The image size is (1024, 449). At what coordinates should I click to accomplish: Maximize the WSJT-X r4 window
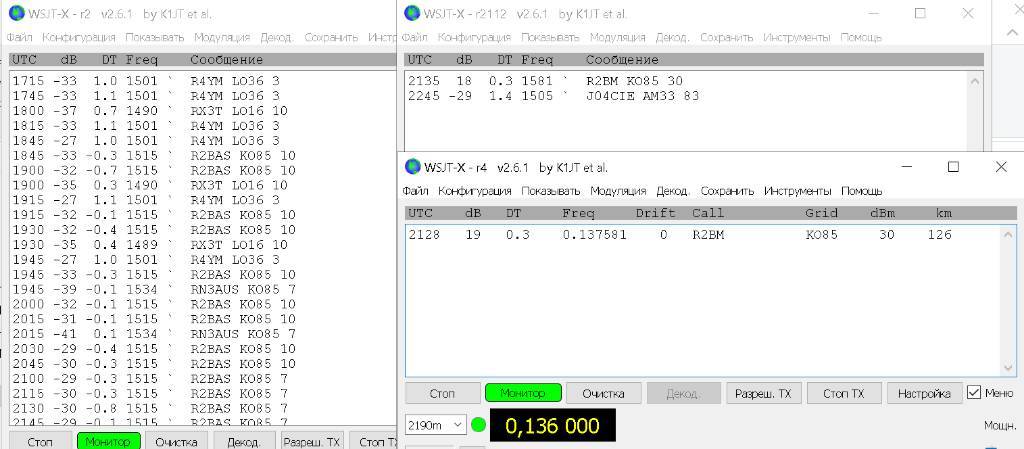pos(953,167)
